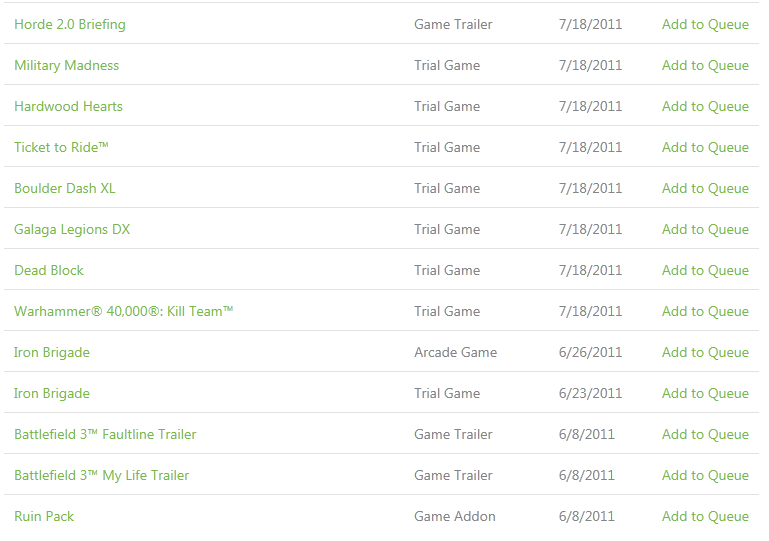
Task: Open the Boulder Dash XL entry
Action: tap(65, 188)
